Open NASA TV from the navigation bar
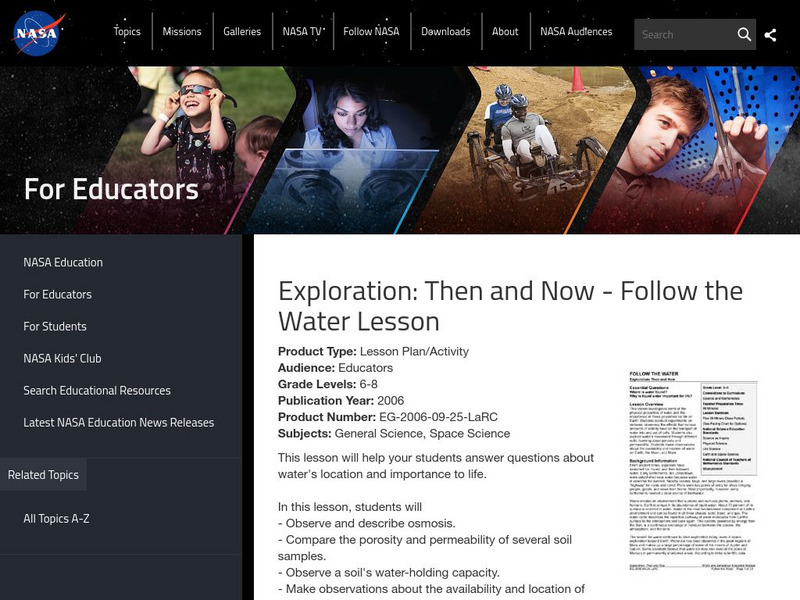Viewport: 800px width, 600px height. (300, 31)
